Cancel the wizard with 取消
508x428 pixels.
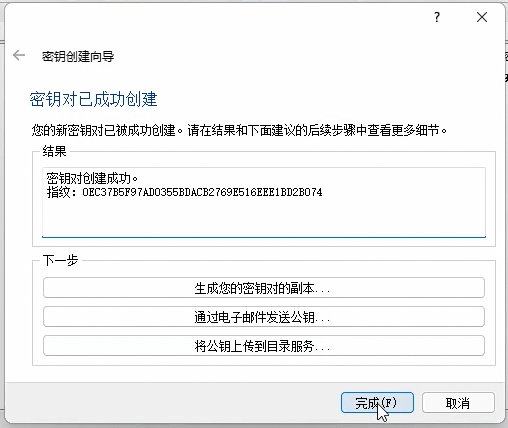458,403
